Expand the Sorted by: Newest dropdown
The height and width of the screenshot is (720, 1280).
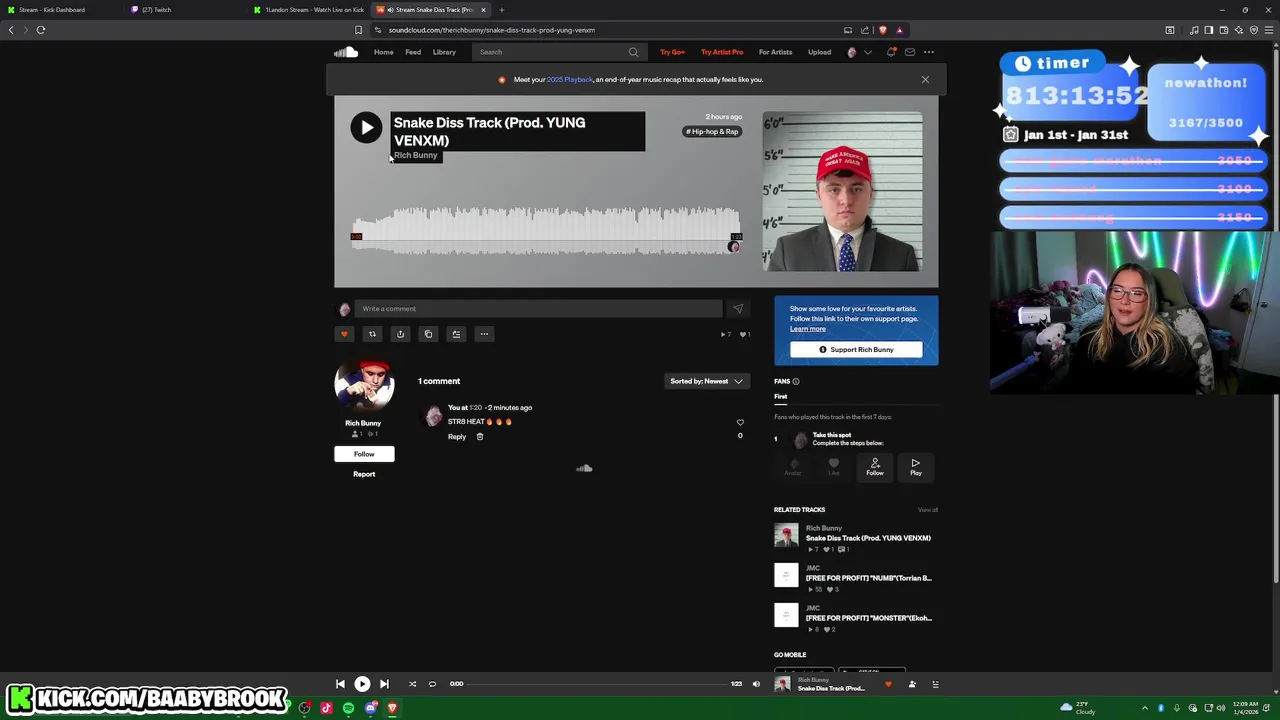pyautogui.click(x=707, y=381)
